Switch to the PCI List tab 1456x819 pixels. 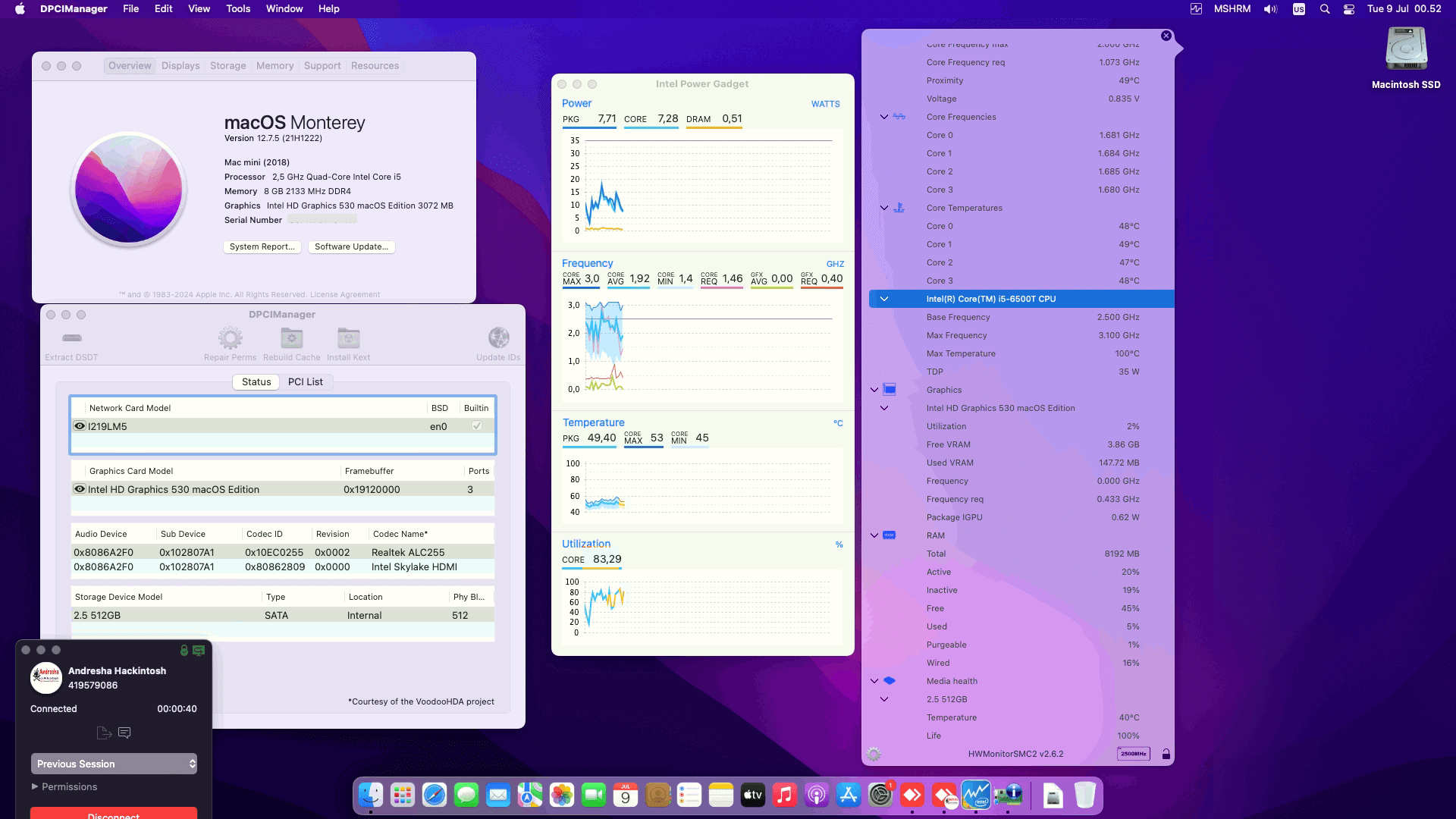pos(306,381)
